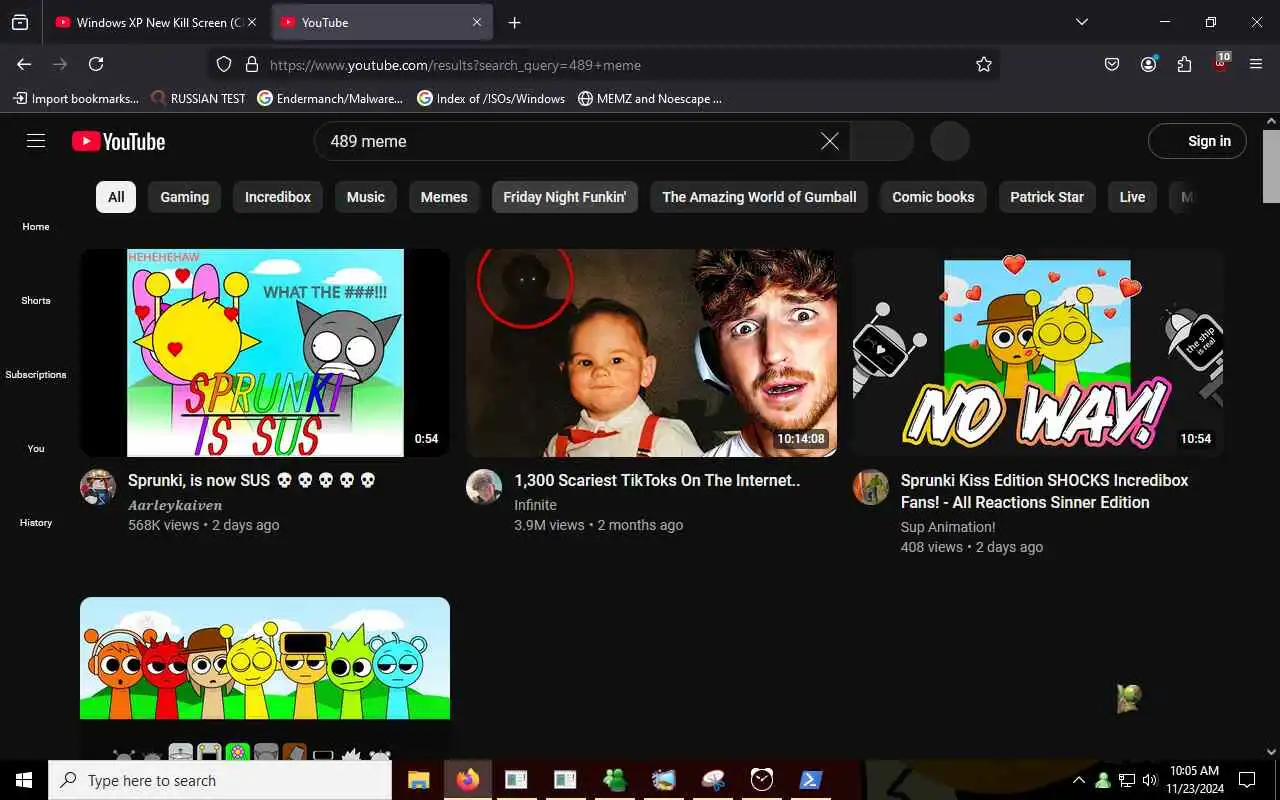Filter results by Incredibox chip

[x=278, y=197]
